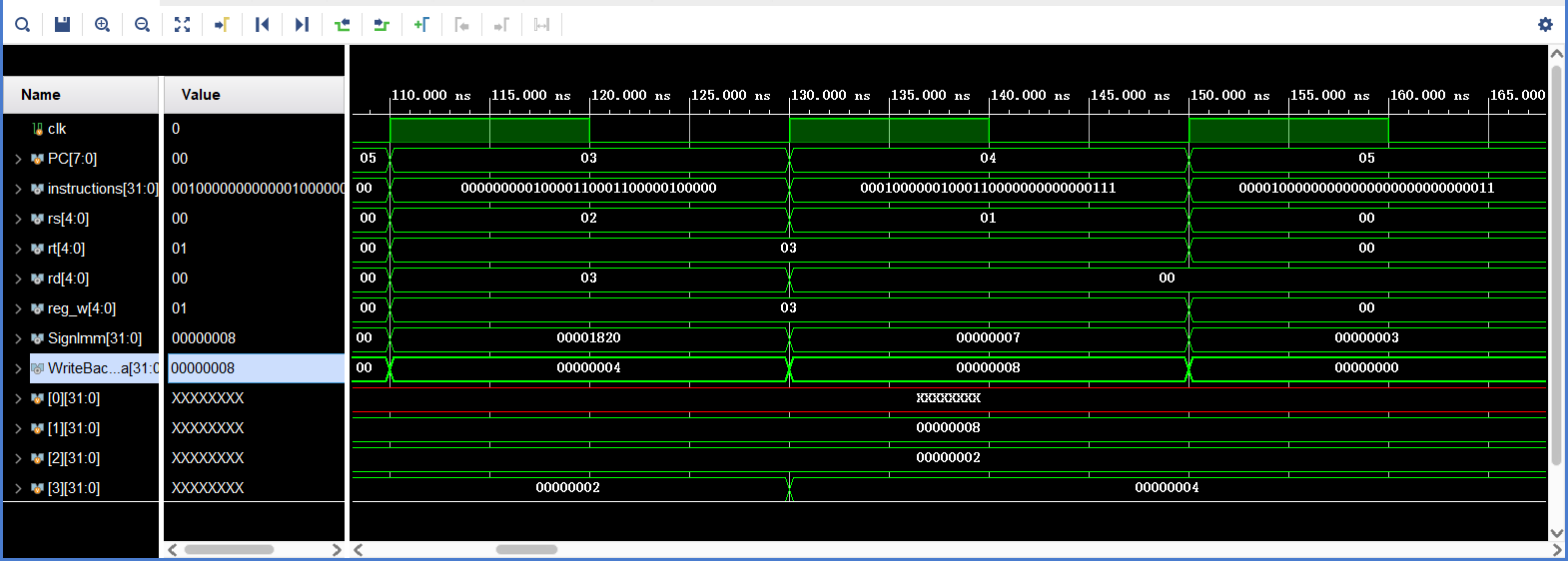Screen dimensions: 1568x561
Task: Select the instructions[31:0] signal name
Action: pos(102,189)
